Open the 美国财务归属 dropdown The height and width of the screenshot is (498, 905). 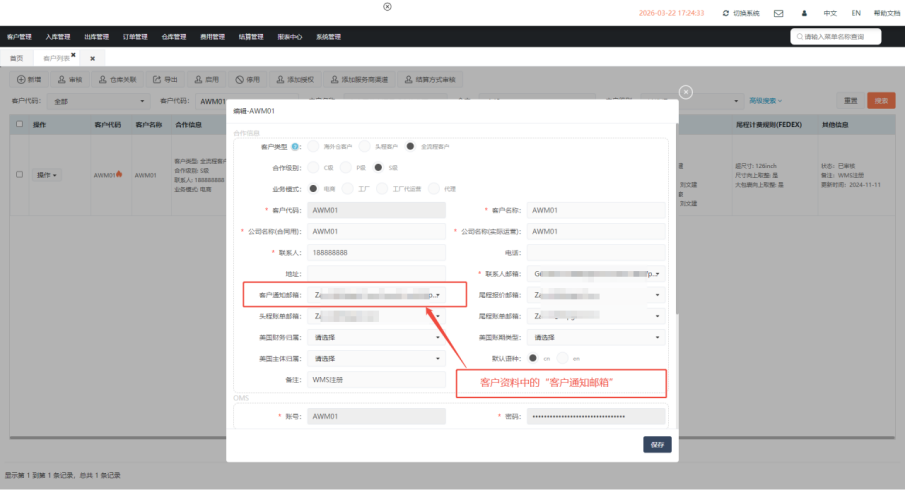(437, 337)
